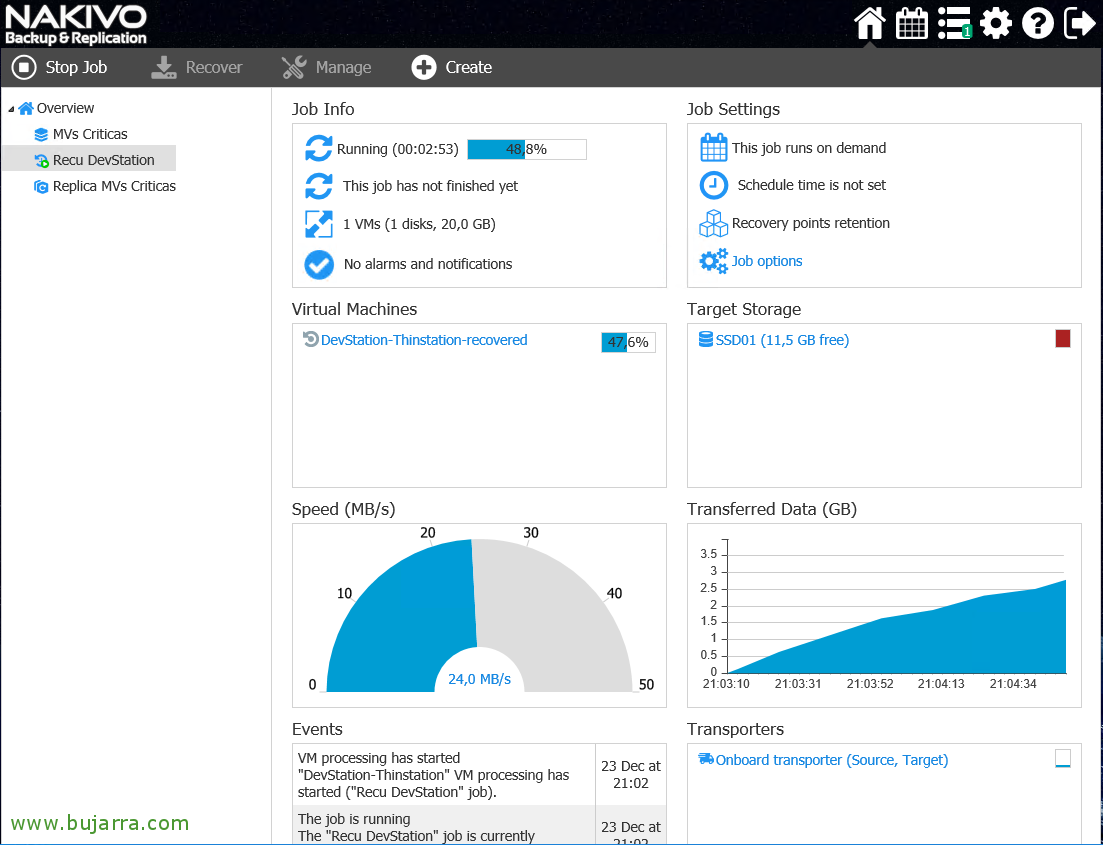1103x845 pixels.
Task: Select Overview in the job tree
Action: tap(65, 108)
